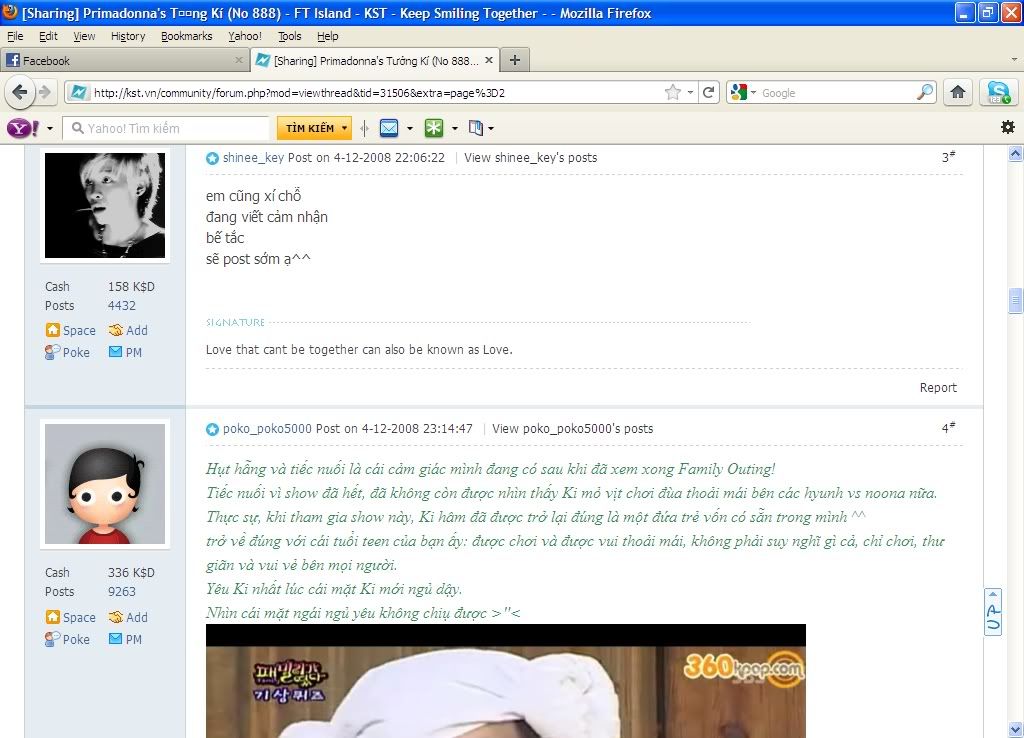Go back with the browser Back arrow
This screenshot has height=738, width=1024.
coord(20,92)
